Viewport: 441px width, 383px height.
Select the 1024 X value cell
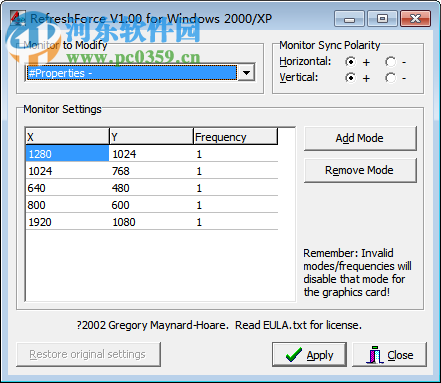tap(67, 171)
